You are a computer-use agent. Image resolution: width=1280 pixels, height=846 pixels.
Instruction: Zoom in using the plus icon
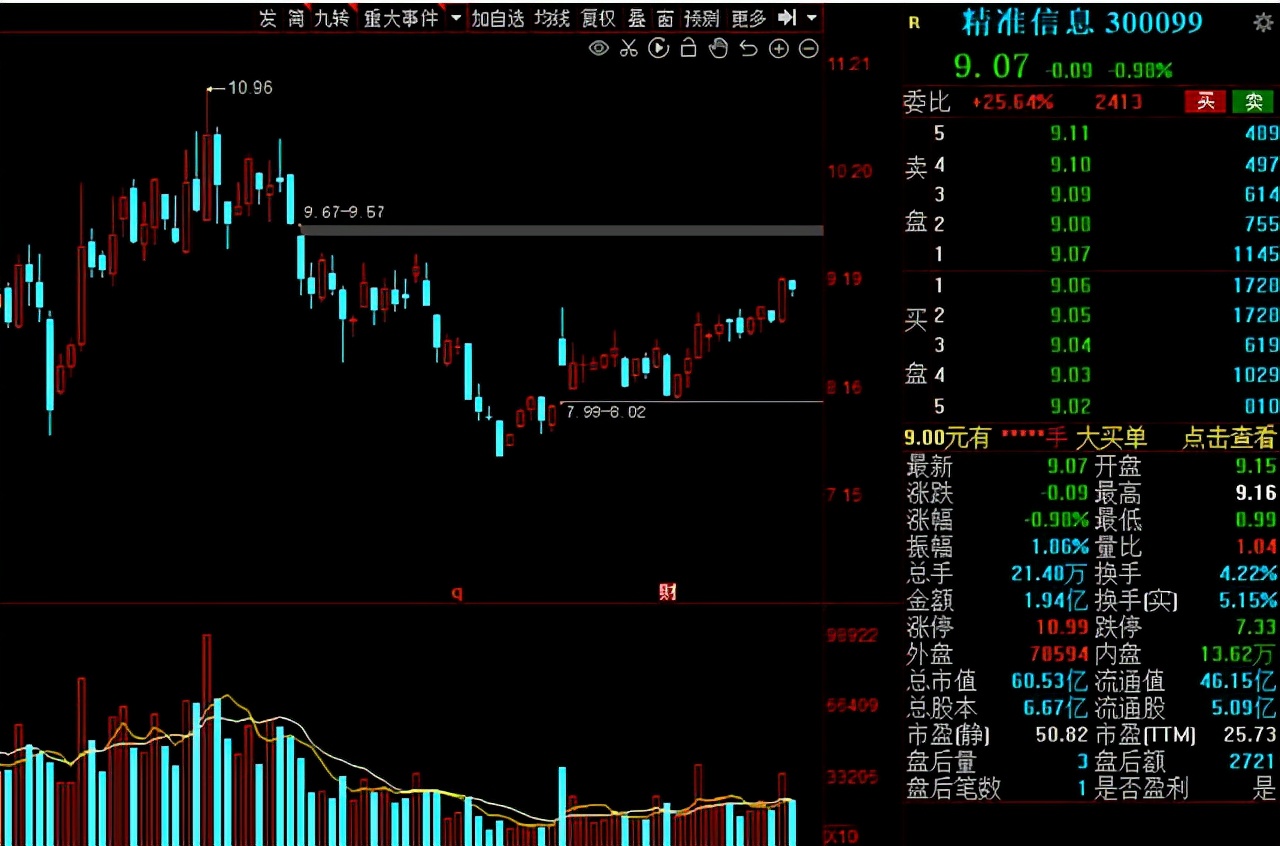(x=779, y=48)
